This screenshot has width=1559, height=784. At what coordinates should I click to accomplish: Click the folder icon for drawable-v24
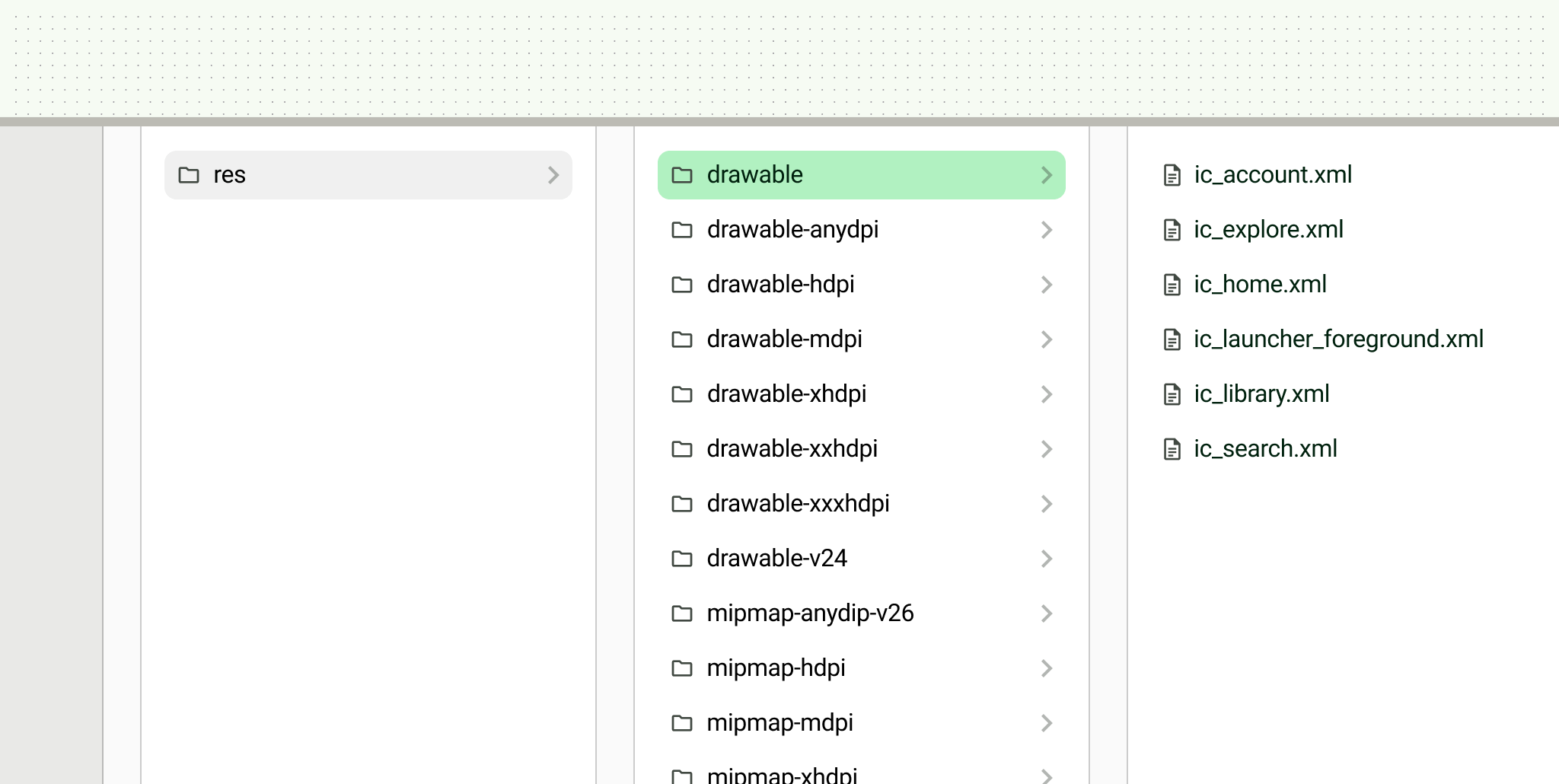pyautogui.click(x=683, y=558)
